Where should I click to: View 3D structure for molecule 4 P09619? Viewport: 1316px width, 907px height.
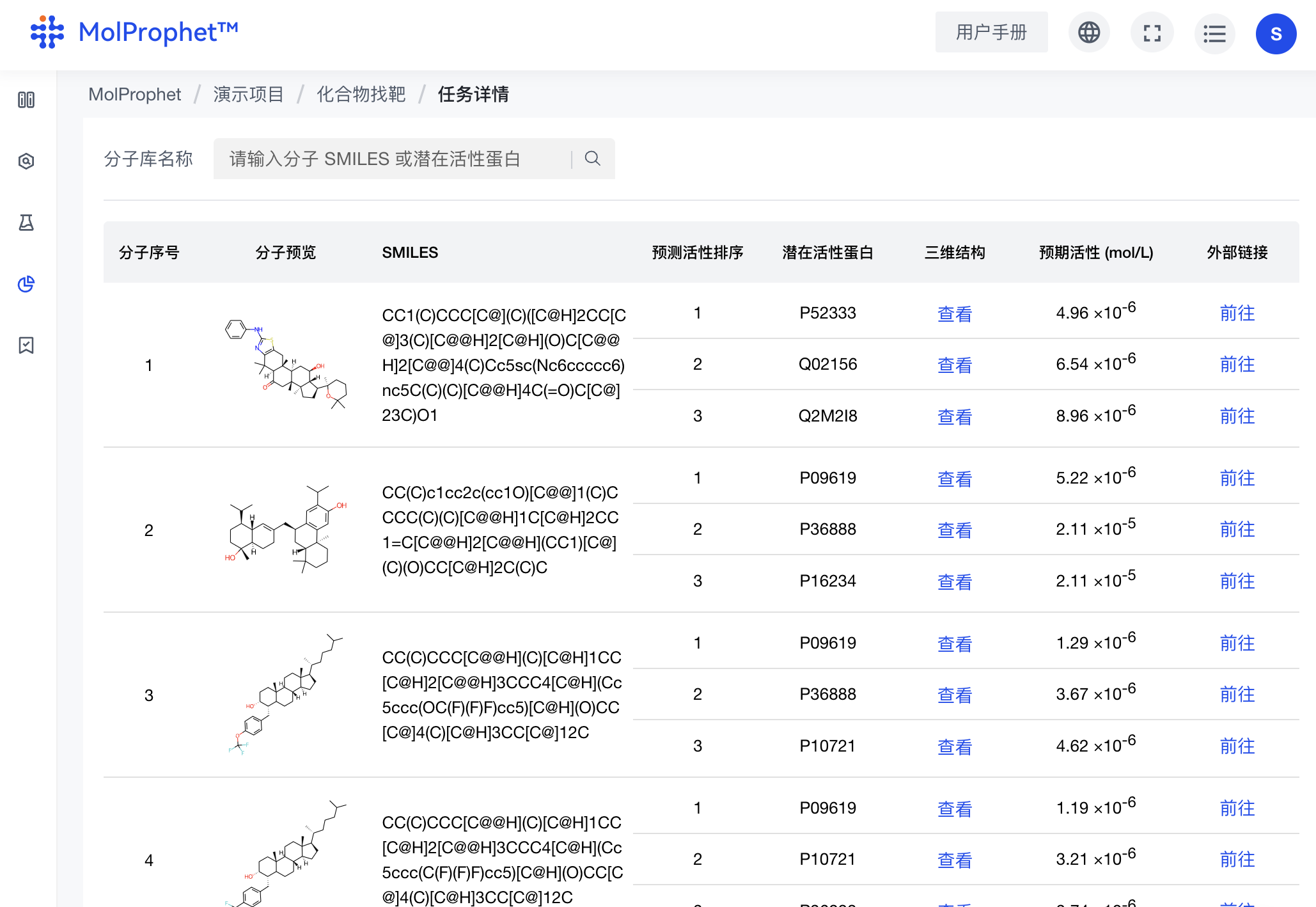click(955, 808)
